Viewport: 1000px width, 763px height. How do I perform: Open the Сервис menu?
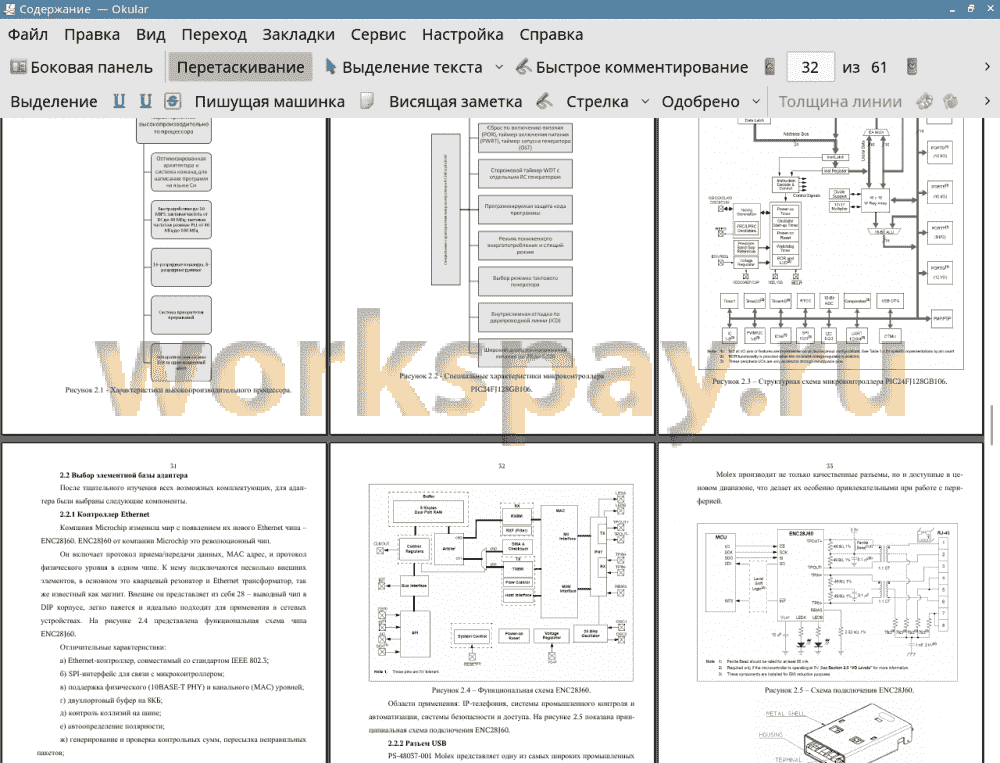[378, 34]
